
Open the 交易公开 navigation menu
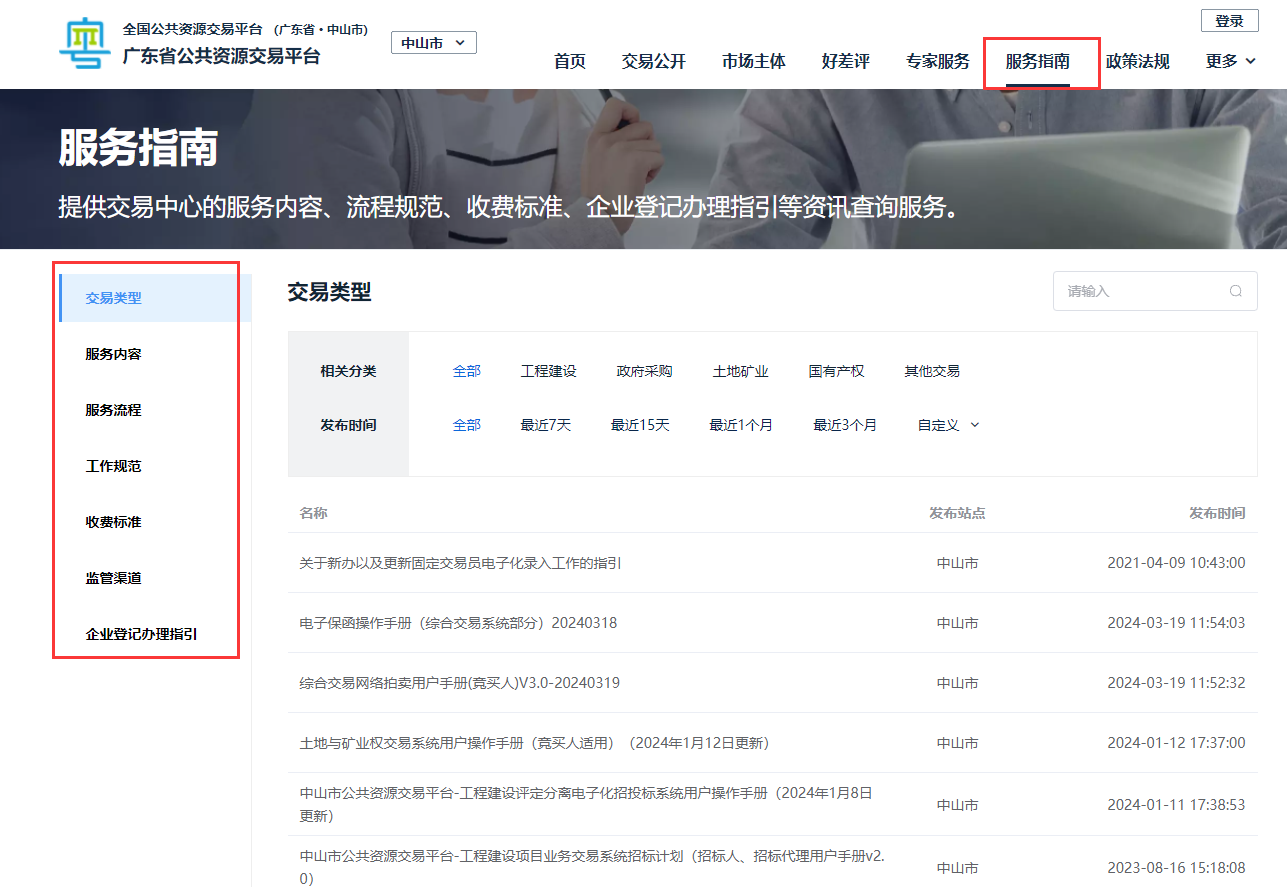click(x=654, y=62)
